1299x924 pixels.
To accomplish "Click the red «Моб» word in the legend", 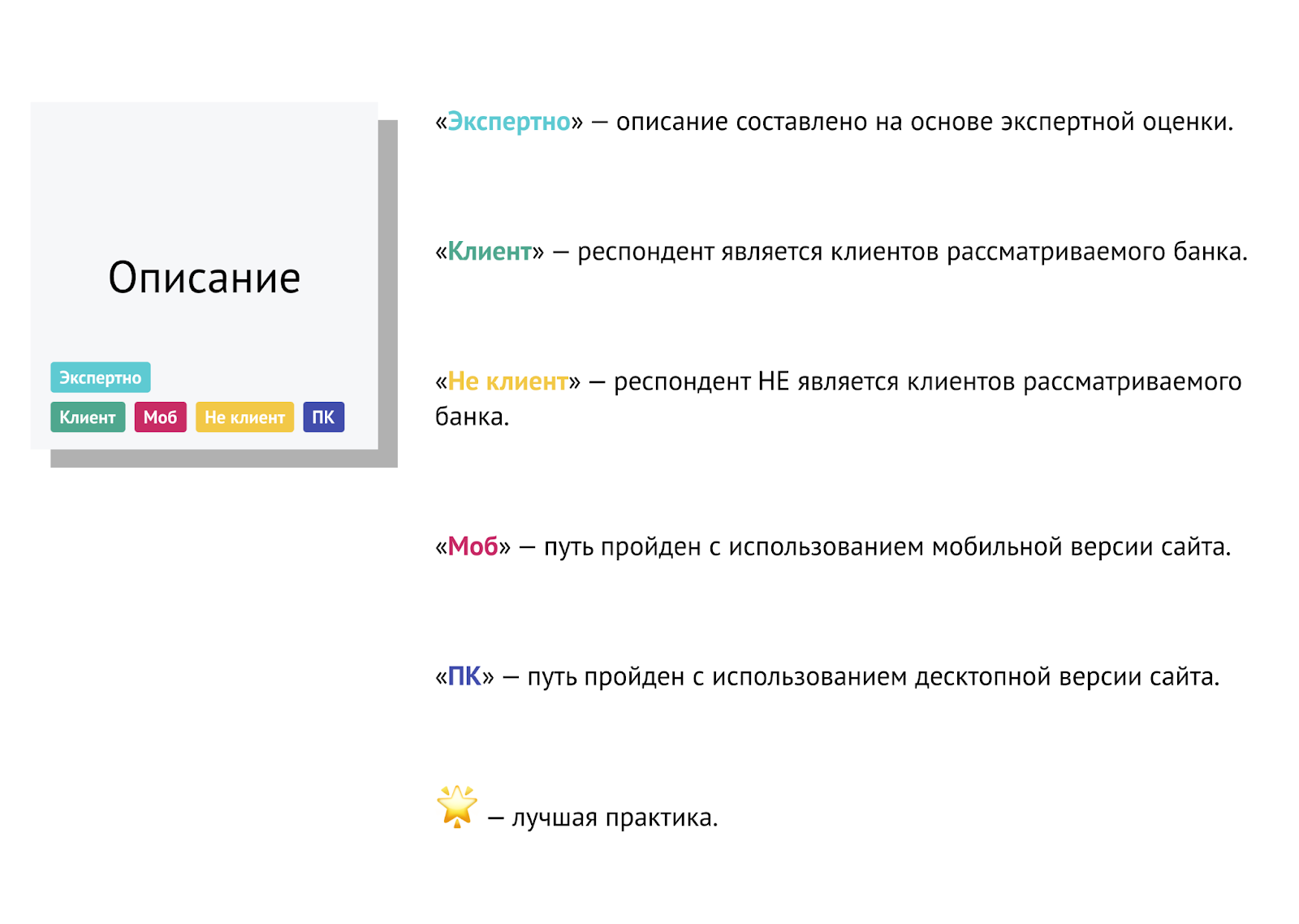I will click(x=473, y=546).
